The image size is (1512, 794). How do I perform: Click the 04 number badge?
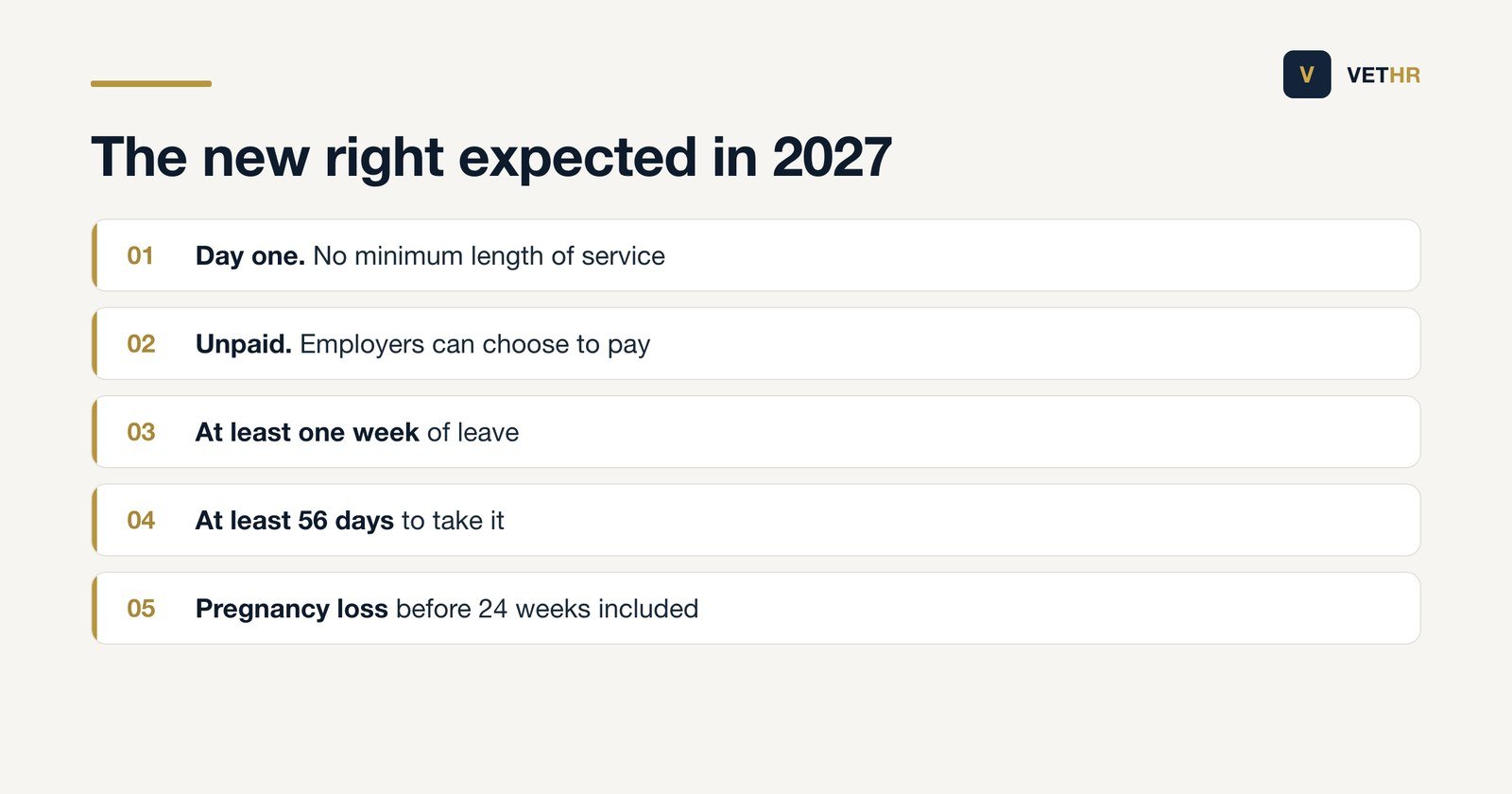(x=141, y=520)
